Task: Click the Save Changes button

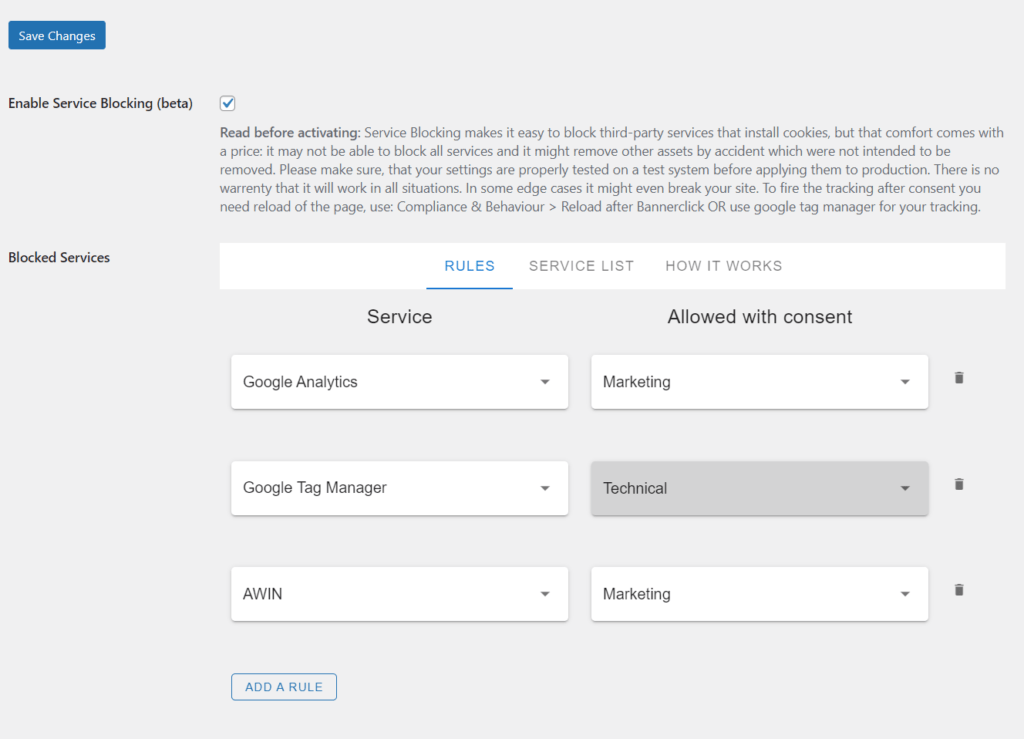Action: coord(57,35)
